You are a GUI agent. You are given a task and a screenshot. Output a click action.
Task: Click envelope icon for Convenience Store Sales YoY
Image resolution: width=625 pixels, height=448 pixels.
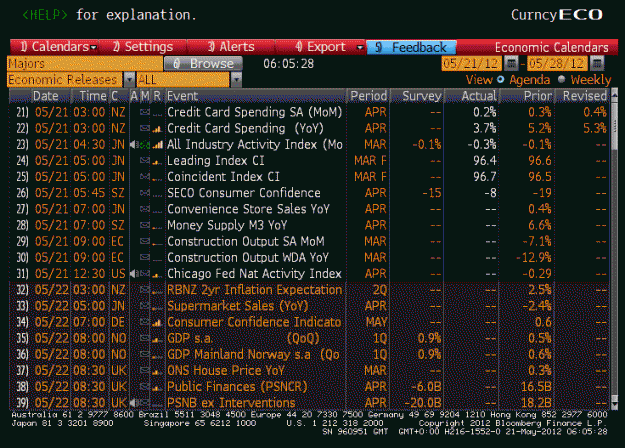(x=145, y=209)
